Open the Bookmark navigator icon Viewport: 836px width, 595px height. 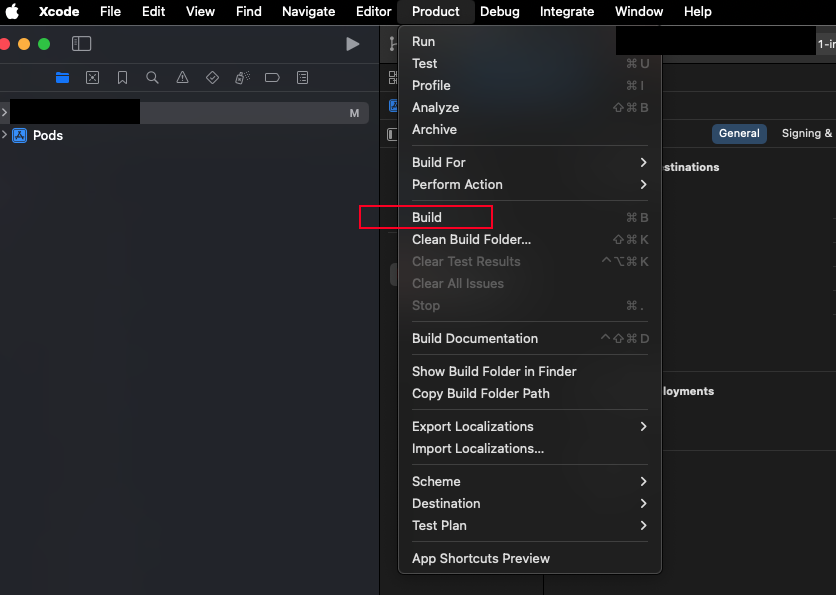122,78
